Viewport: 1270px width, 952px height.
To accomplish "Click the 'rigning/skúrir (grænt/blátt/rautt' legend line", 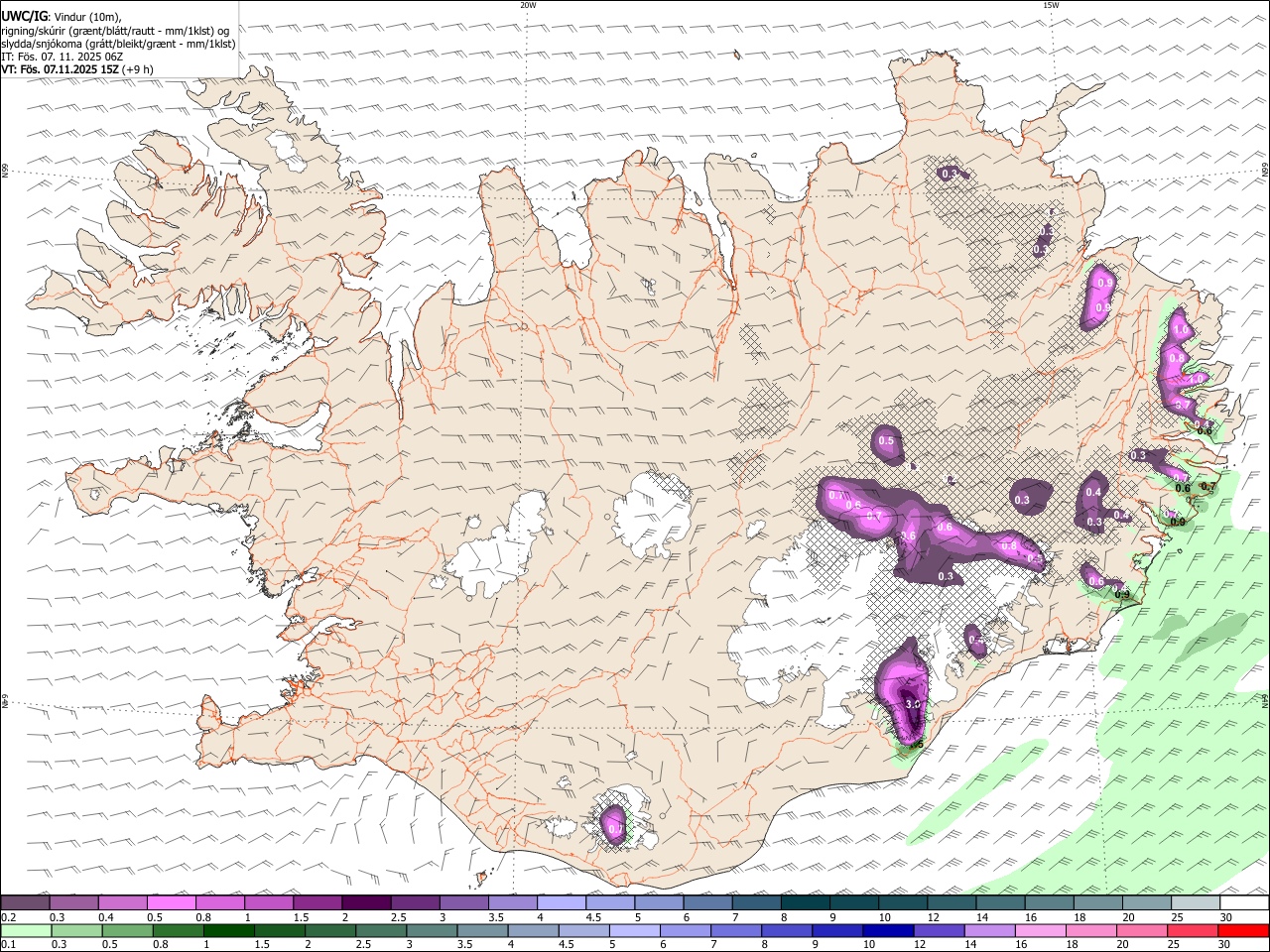I will pos(115,30).
